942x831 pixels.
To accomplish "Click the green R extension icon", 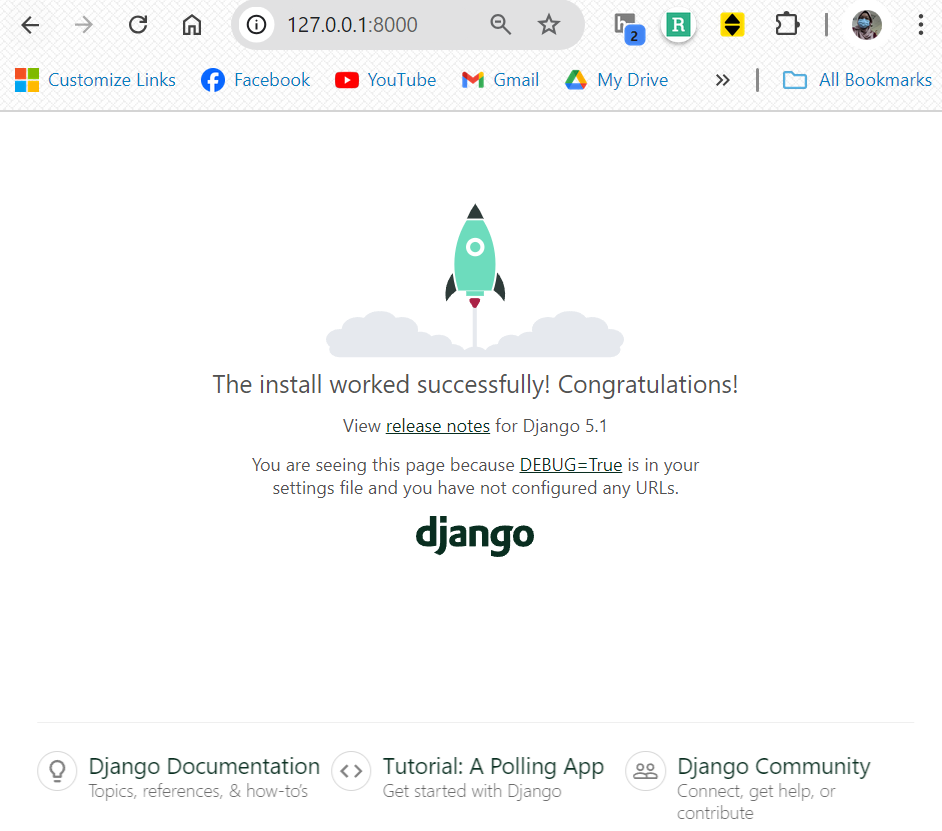I will coord(679,25).
